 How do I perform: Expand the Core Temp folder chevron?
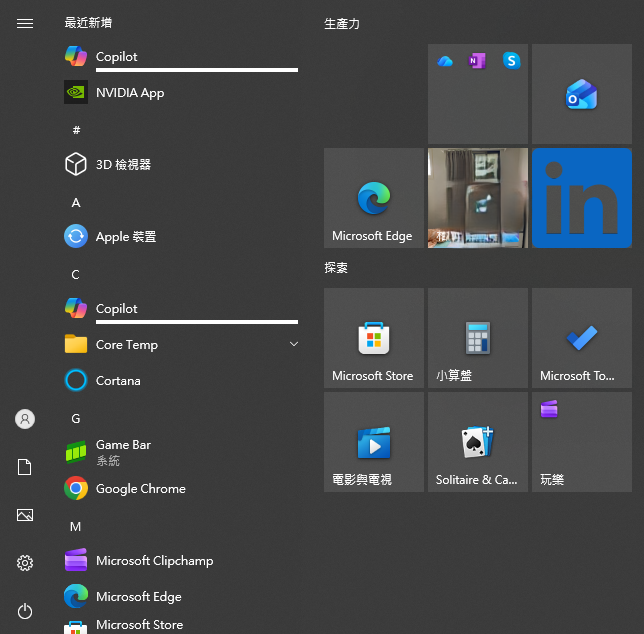coord(294,344)
